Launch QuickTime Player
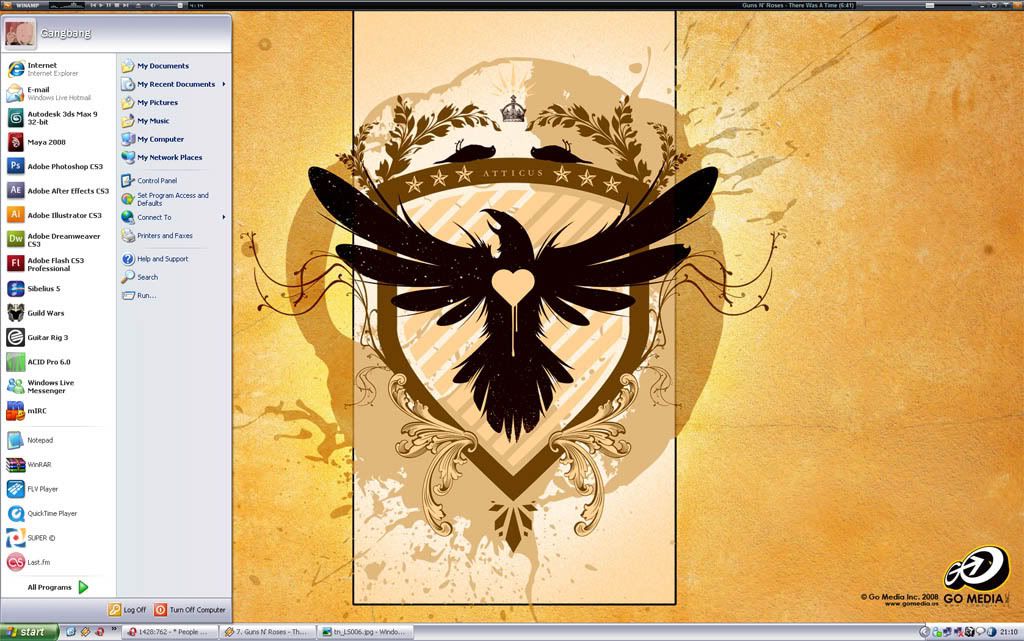1024x641 pixels. click(x=57, y=514)
